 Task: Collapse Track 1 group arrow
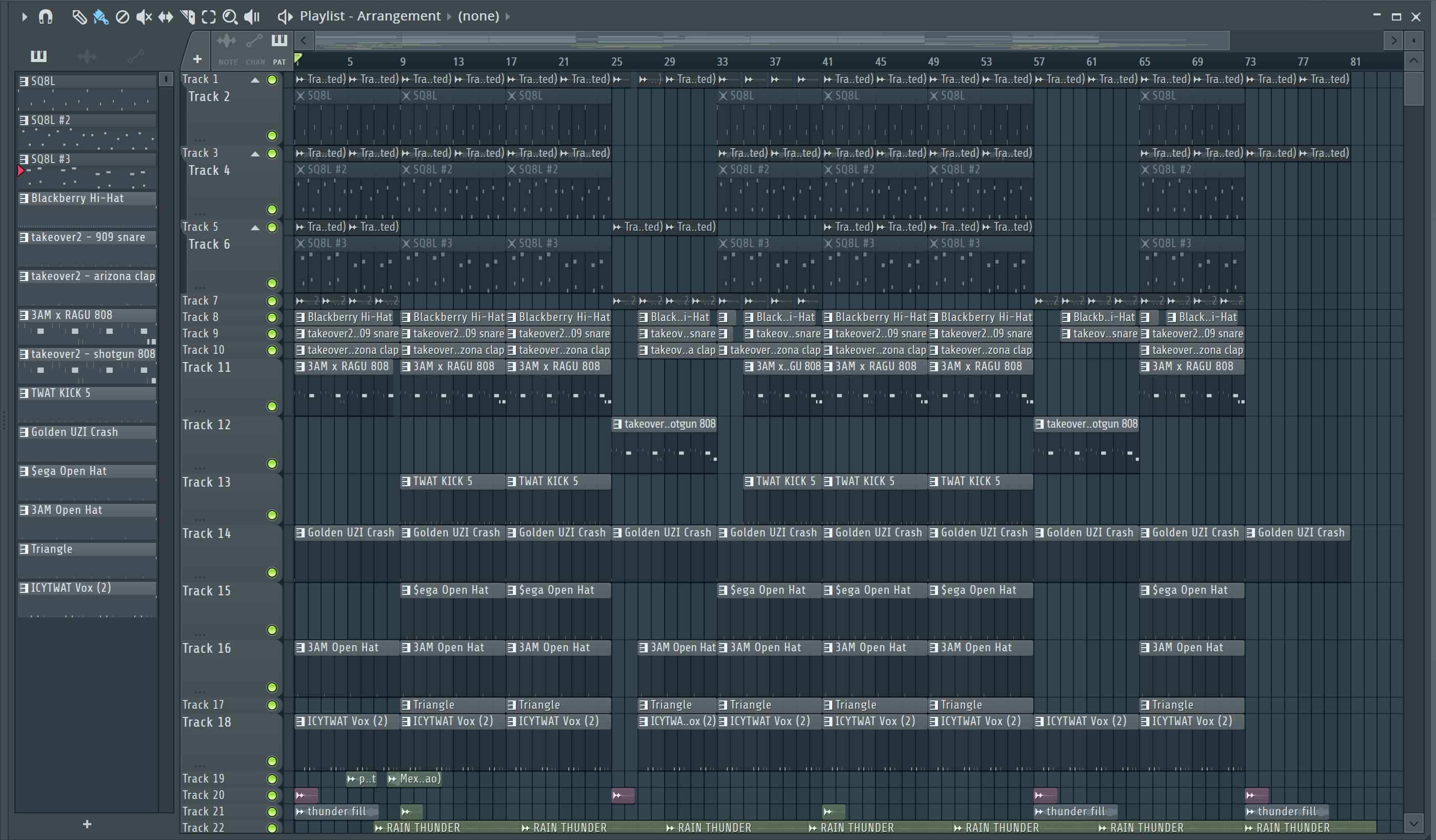pyautogui.click(x=255, y=80)
